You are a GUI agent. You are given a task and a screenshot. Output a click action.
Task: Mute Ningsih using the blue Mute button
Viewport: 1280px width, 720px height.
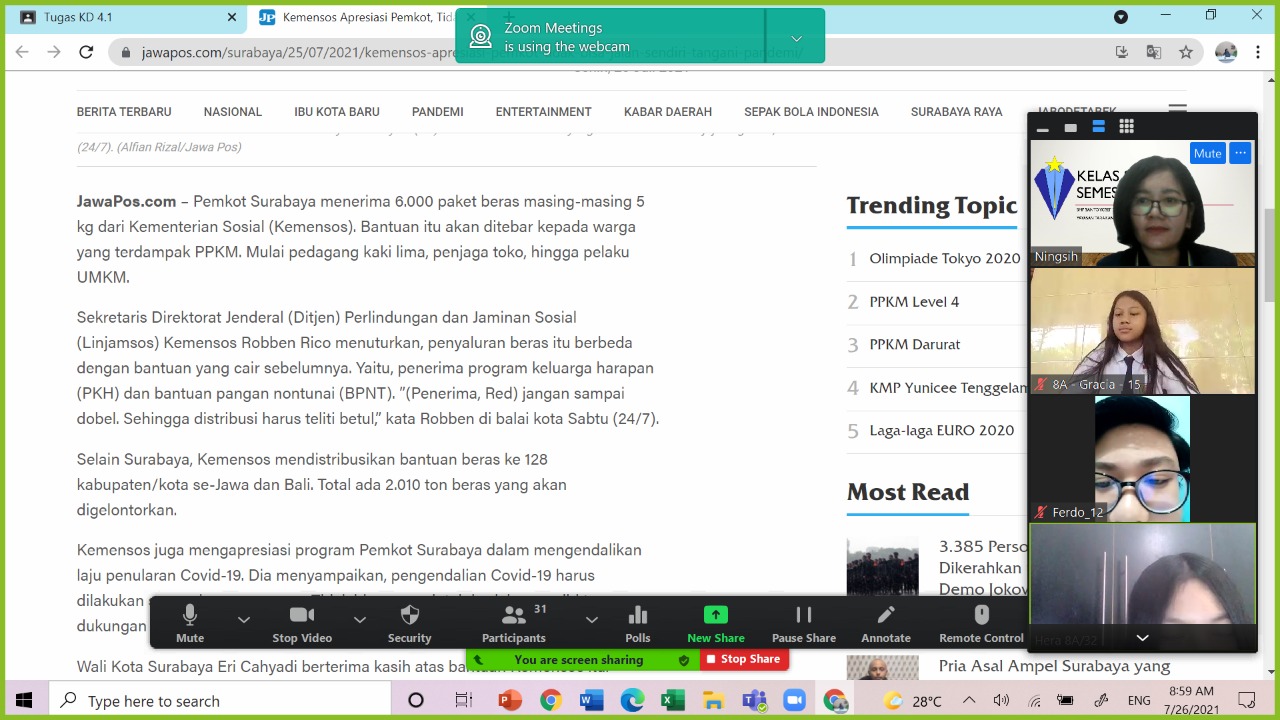[1207, 153]
